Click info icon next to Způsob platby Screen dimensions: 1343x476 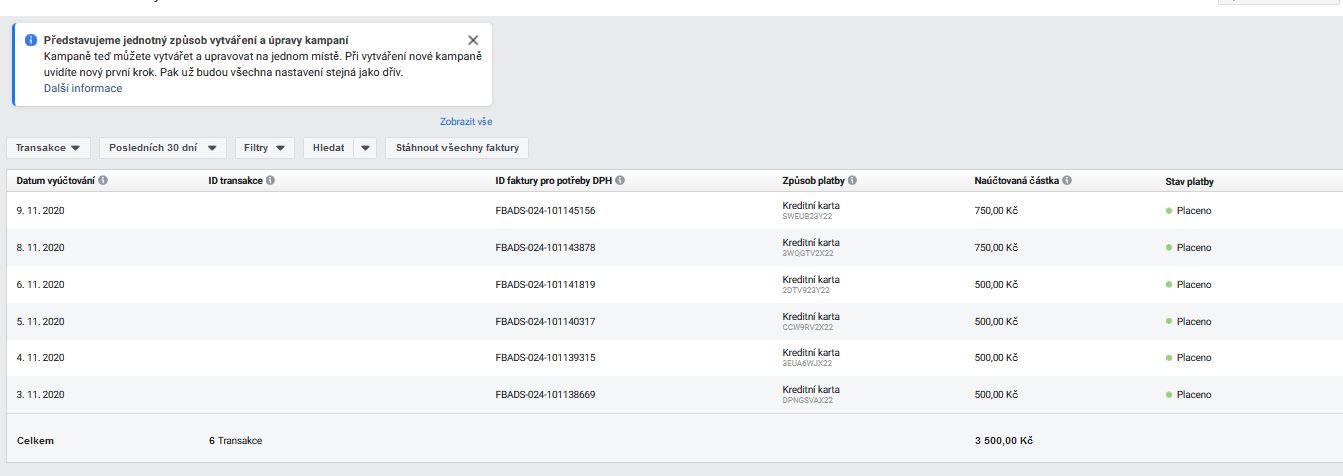point(852,181)
